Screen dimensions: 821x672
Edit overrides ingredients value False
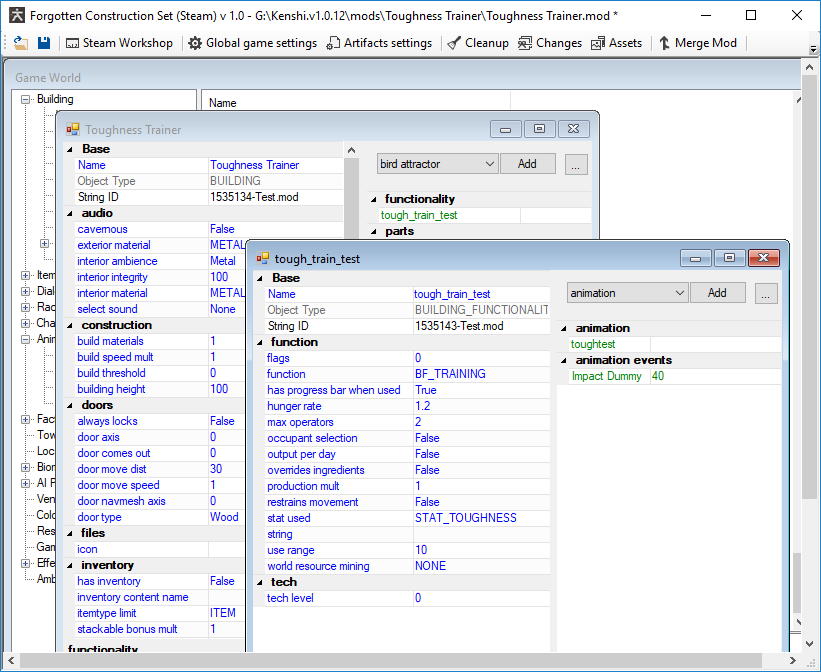click(481, 470)
